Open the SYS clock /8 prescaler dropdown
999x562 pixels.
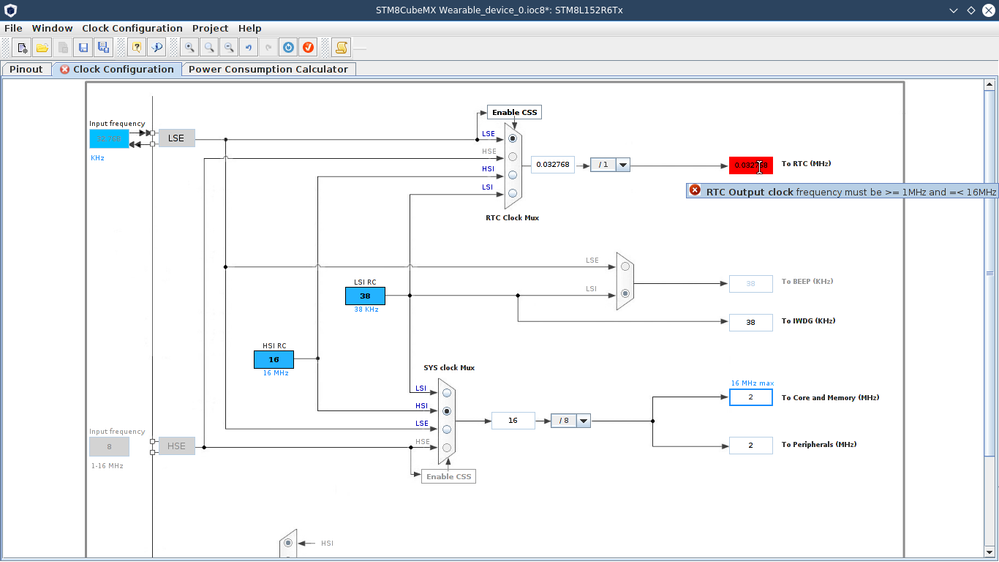[583, 421]
